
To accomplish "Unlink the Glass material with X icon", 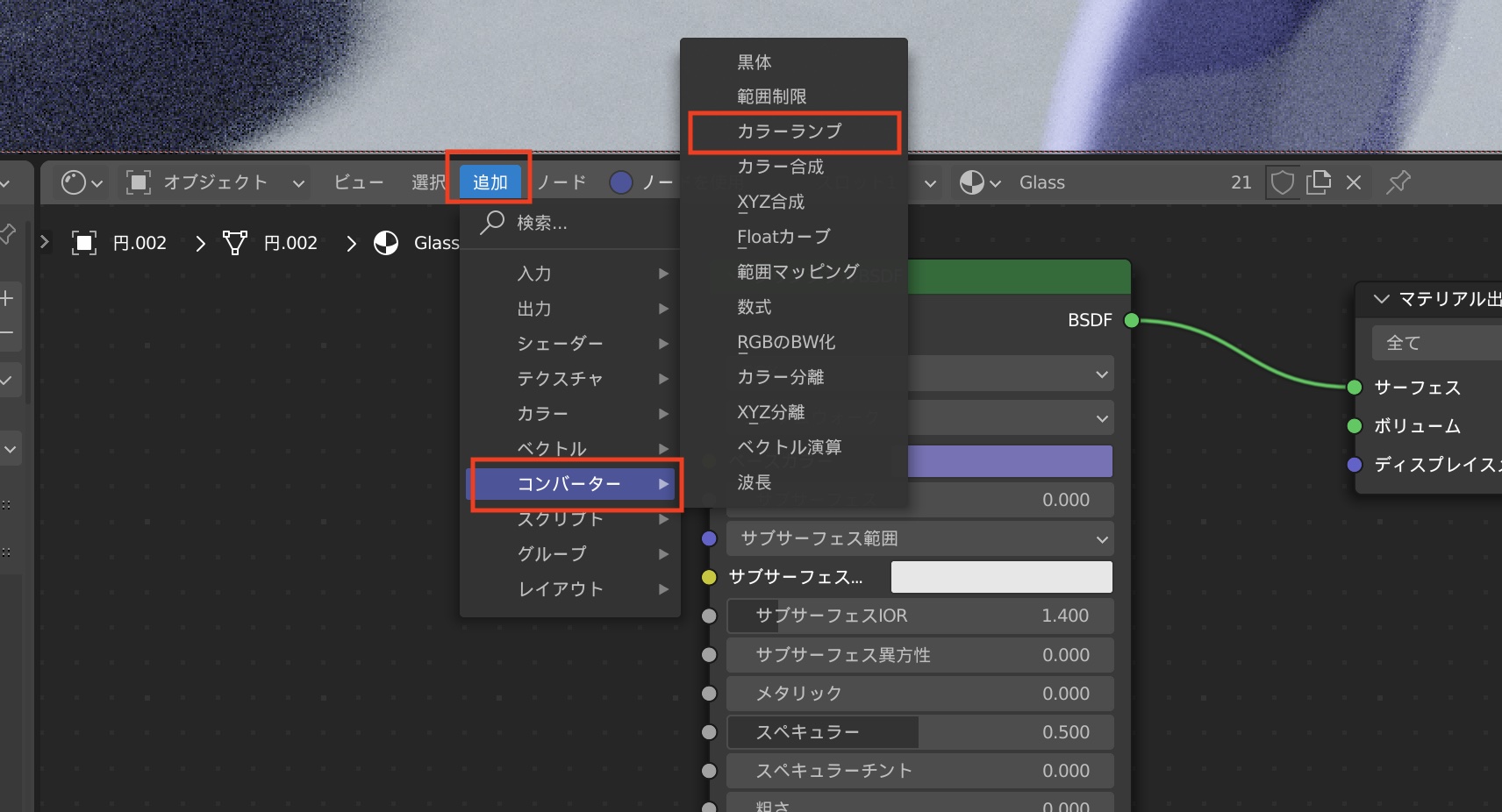I will pos(1354,182).
